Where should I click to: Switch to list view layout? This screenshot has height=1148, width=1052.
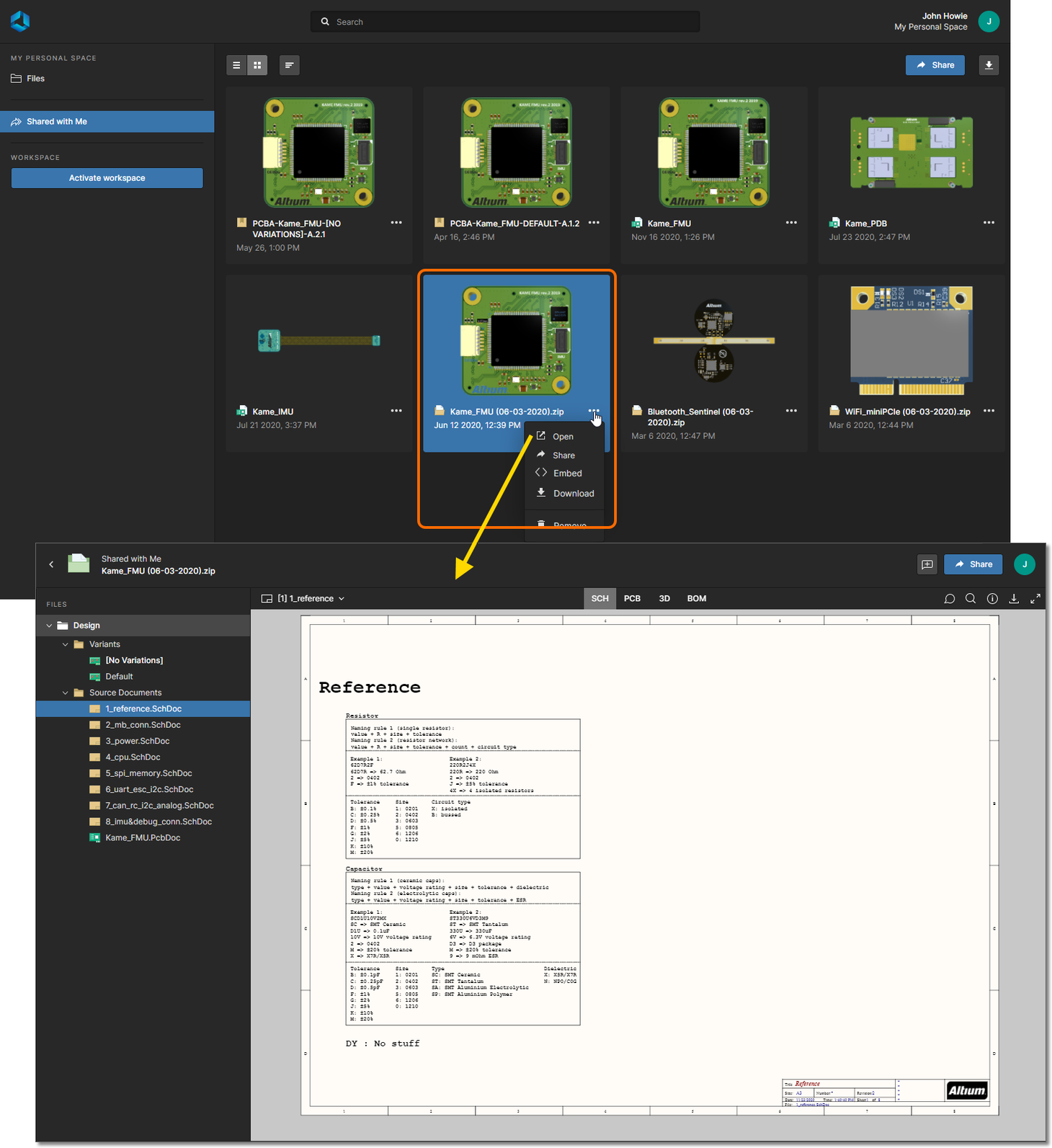[236, 66]
